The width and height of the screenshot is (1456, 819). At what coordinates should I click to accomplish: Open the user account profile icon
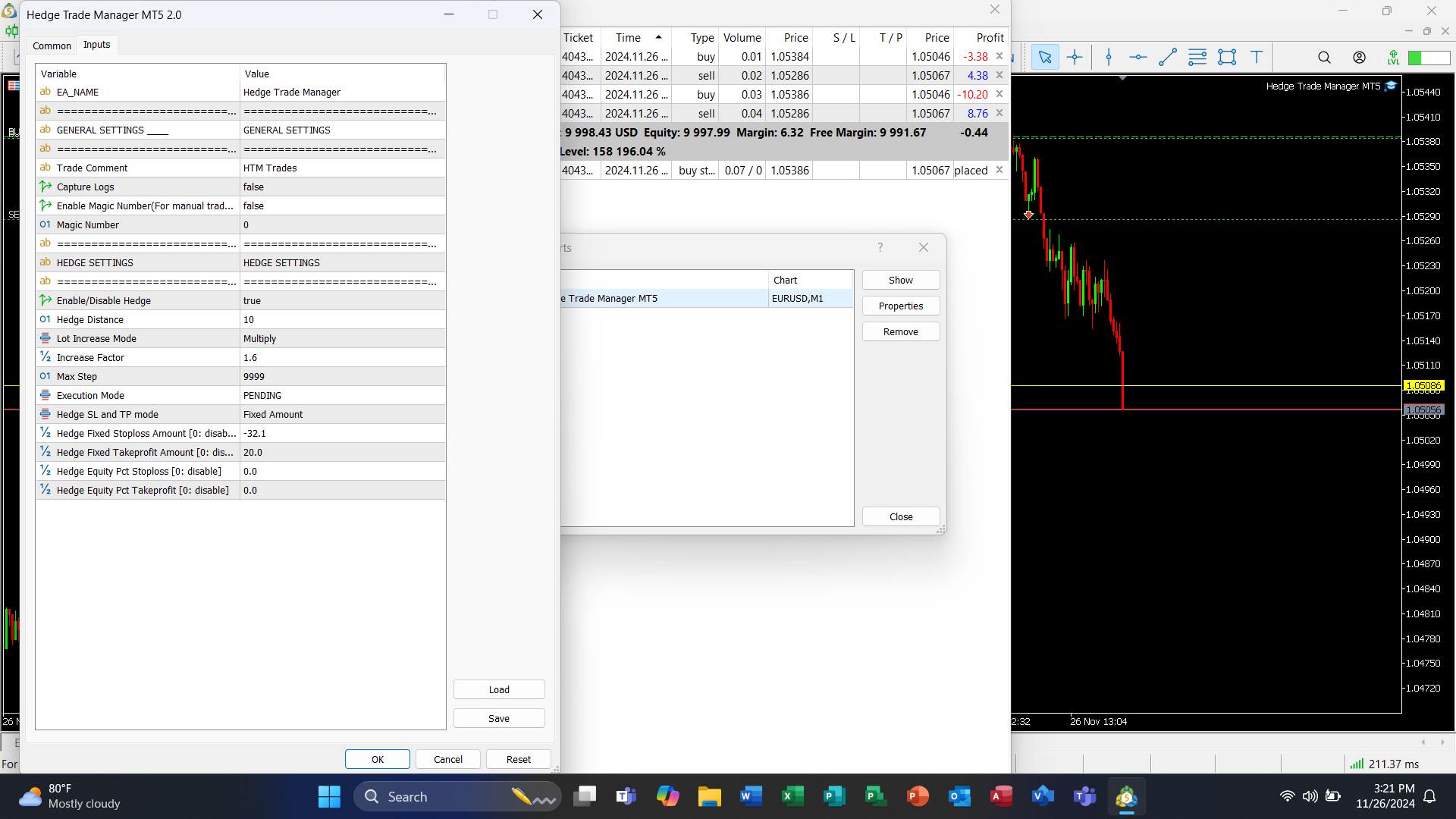click(x=1359, y=57)
